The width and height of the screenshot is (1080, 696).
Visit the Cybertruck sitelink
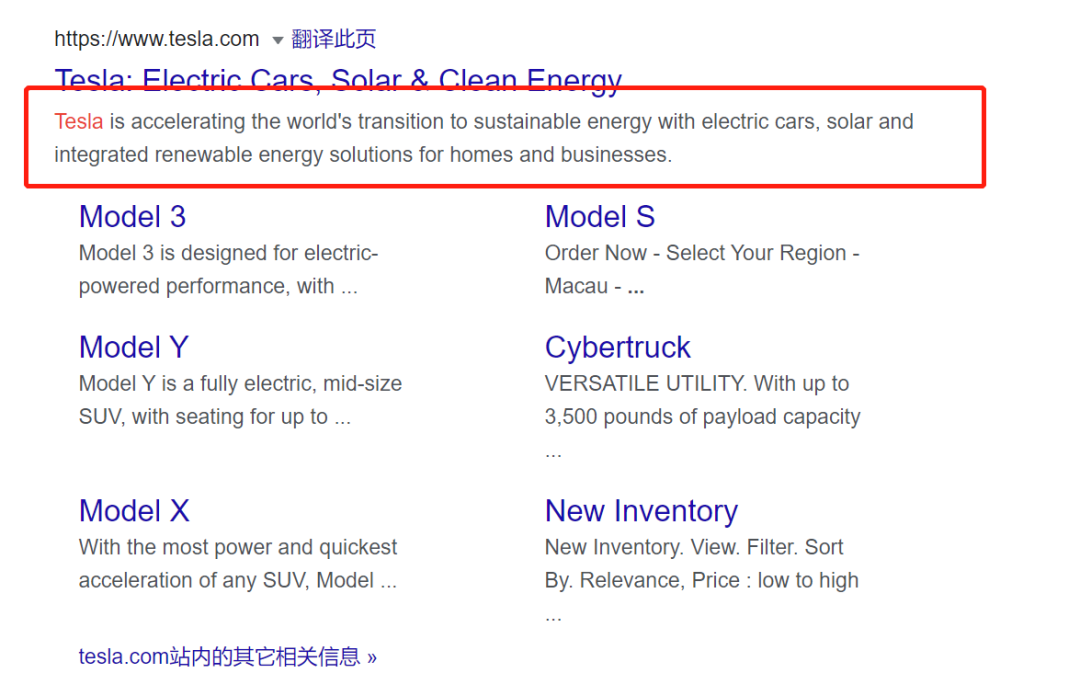(617, 347)
